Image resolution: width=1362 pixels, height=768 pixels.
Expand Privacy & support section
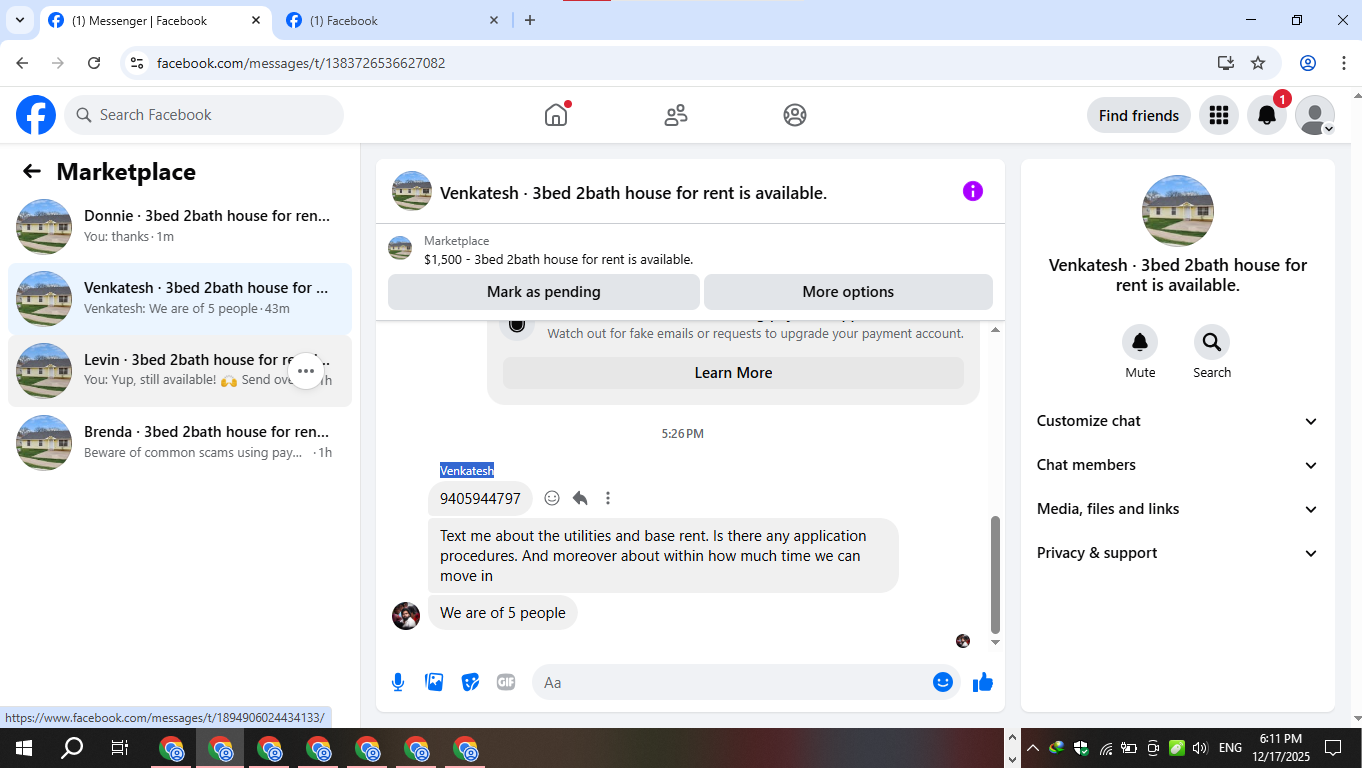click(x=1178, y=553)
